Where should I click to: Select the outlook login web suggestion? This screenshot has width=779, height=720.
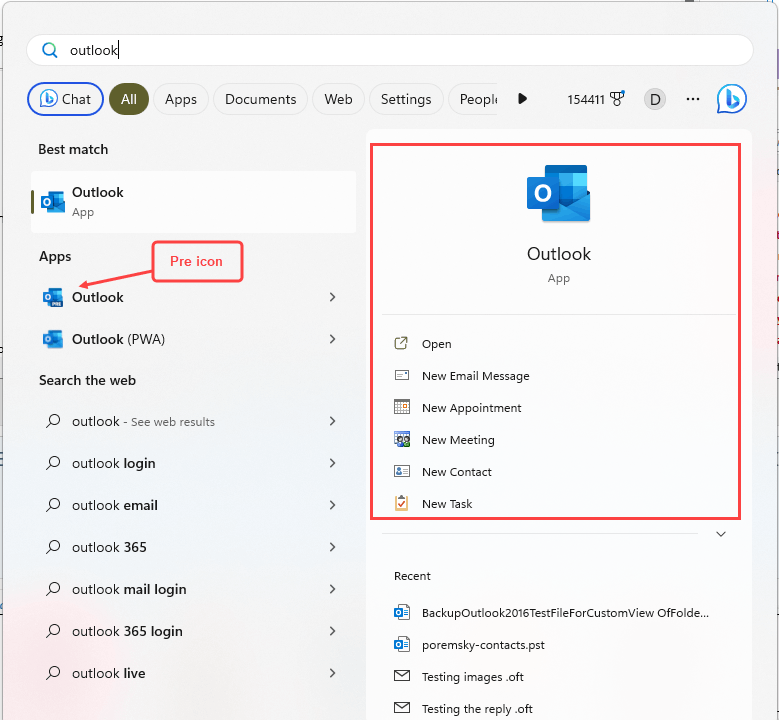(113, 463)
